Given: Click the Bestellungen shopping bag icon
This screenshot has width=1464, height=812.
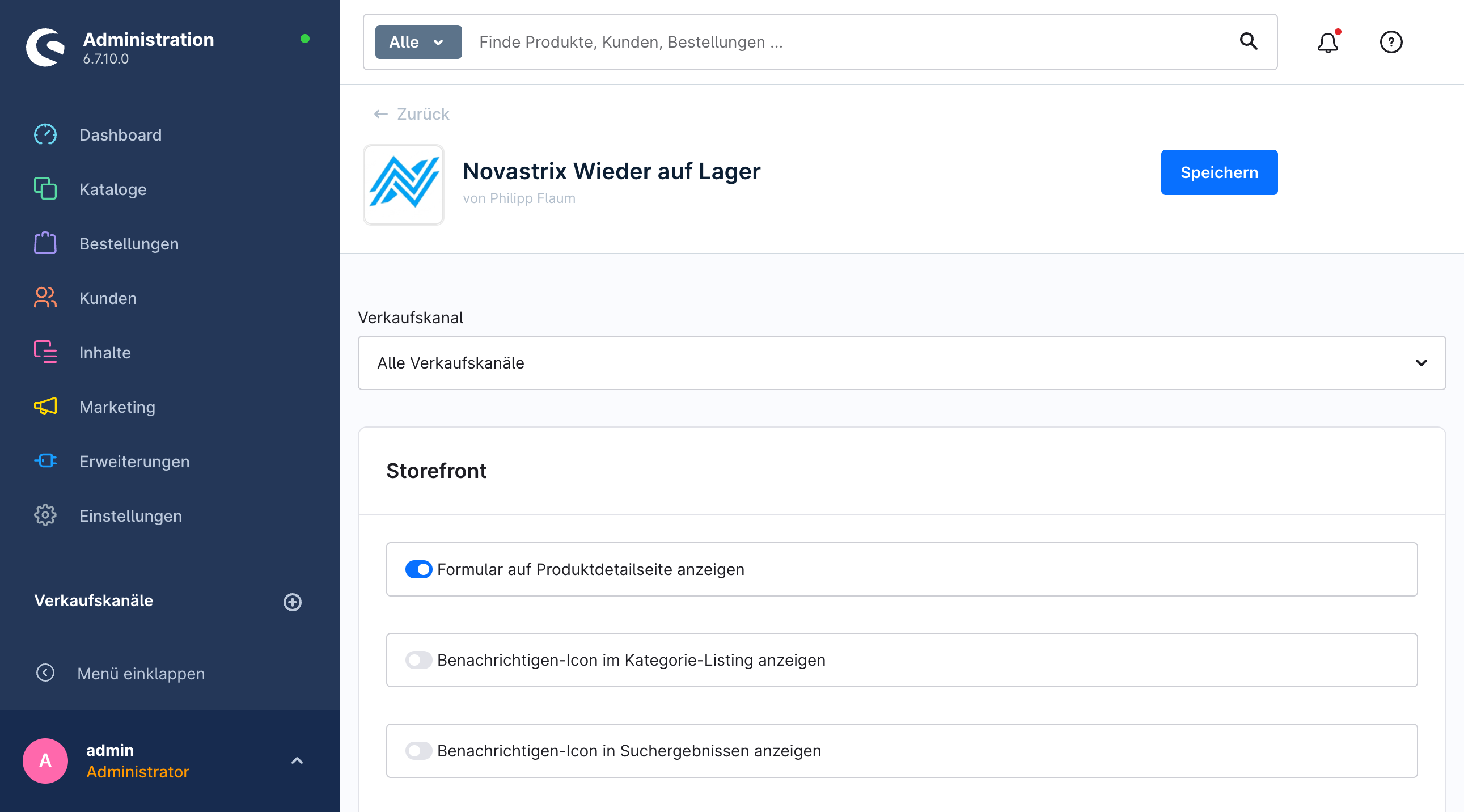Looking at the screenshot, I should point(45,243).
